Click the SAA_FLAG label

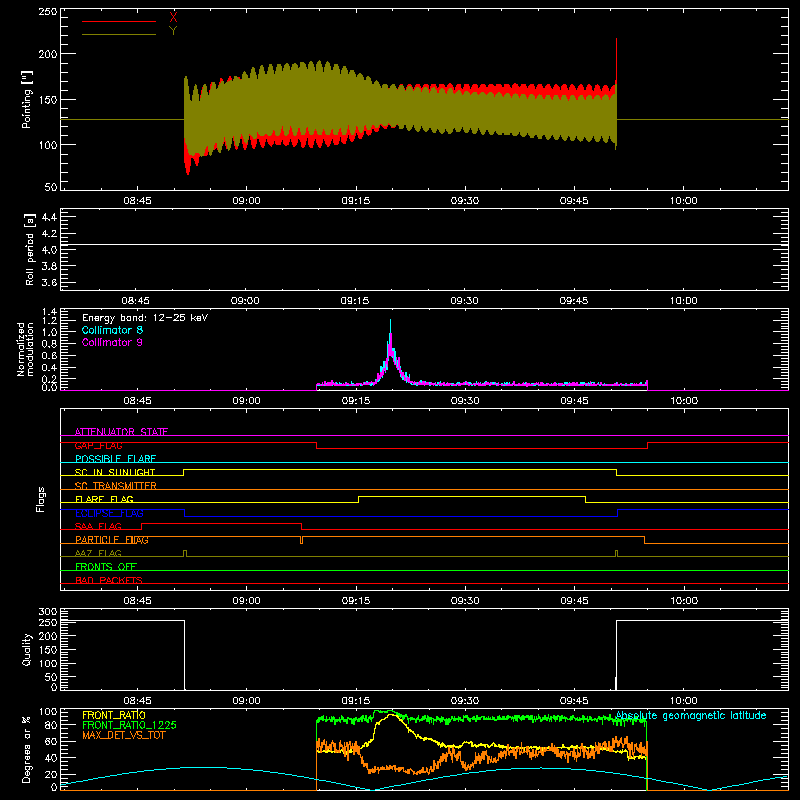(x=98, y=527)
